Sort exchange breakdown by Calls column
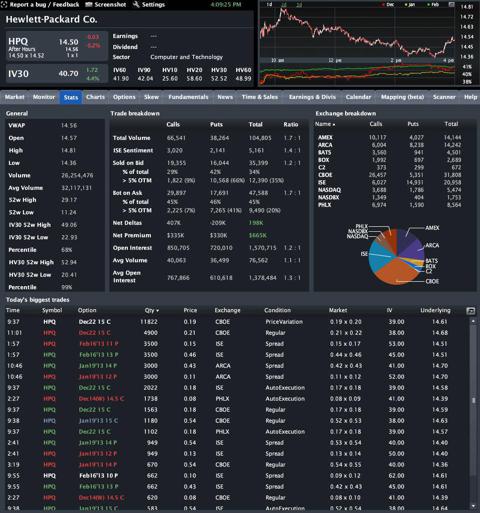Image resolution: width=480 pixels, height=513 pixels. (376, 124)
